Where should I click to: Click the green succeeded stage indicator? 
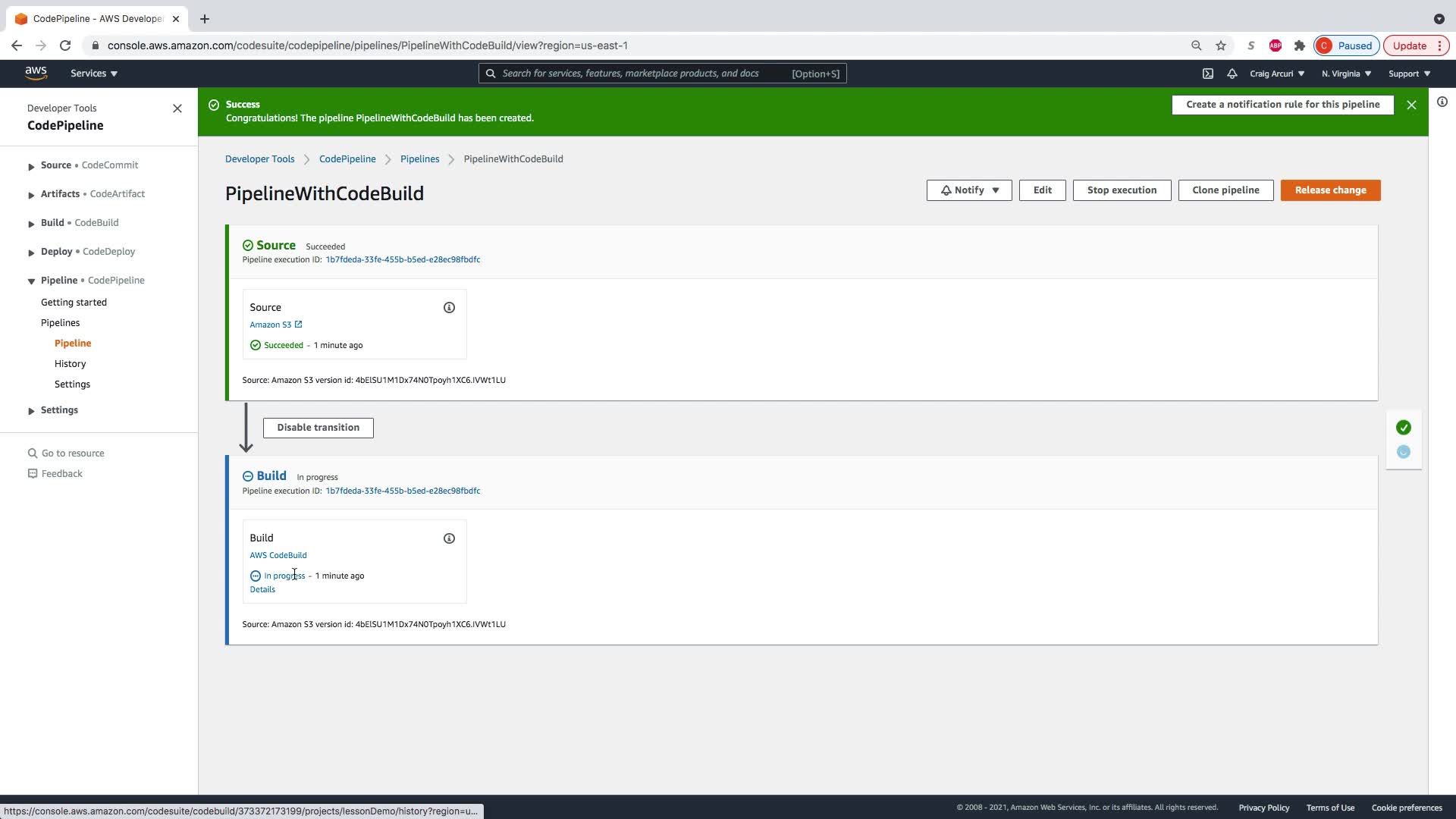1404,428
